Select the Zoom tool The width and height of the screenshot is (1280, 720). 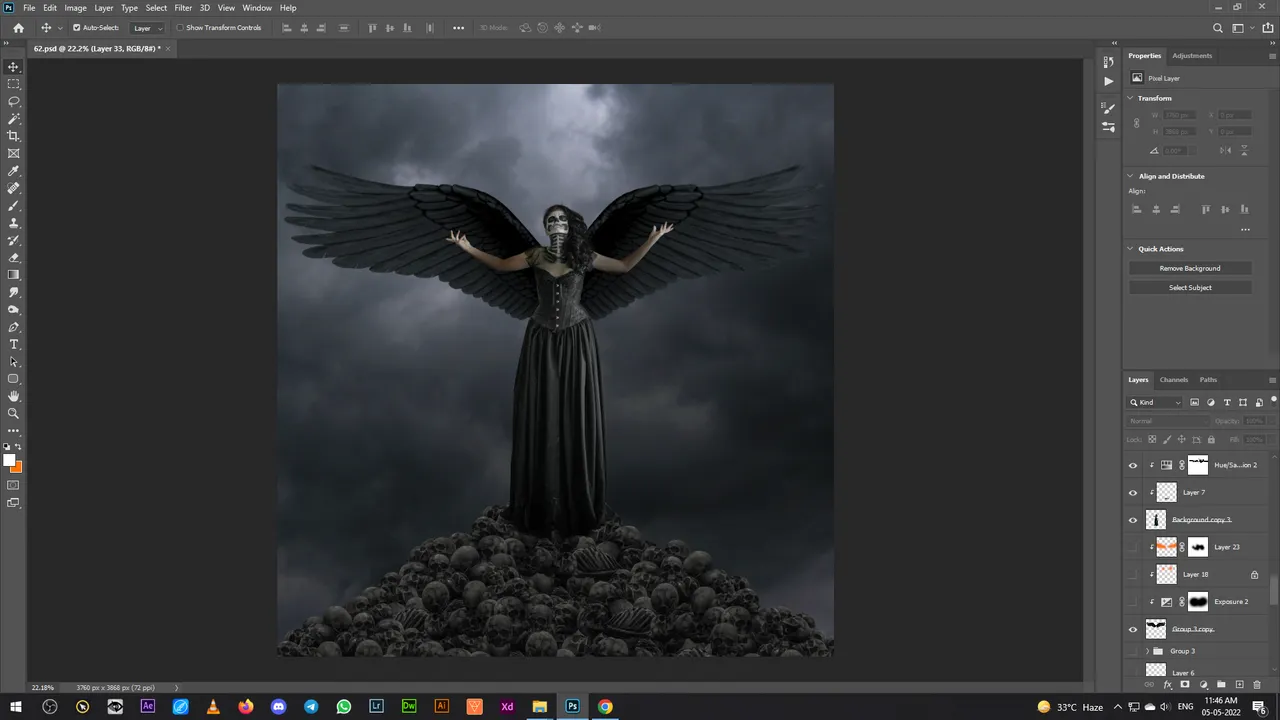click(x=14, y=413)
